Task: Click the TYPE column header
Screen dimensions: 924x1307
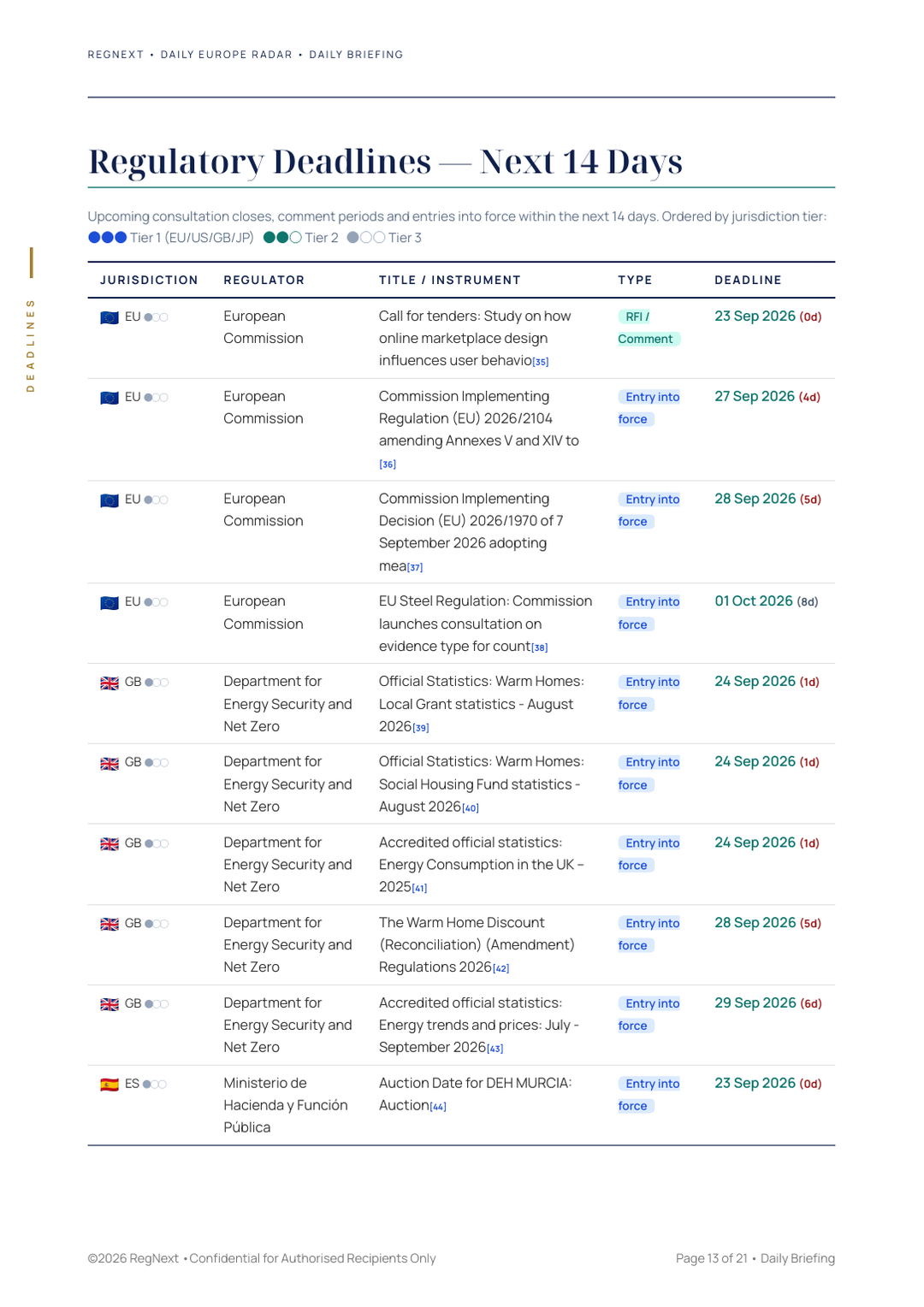Action: [x=635, y=281]
